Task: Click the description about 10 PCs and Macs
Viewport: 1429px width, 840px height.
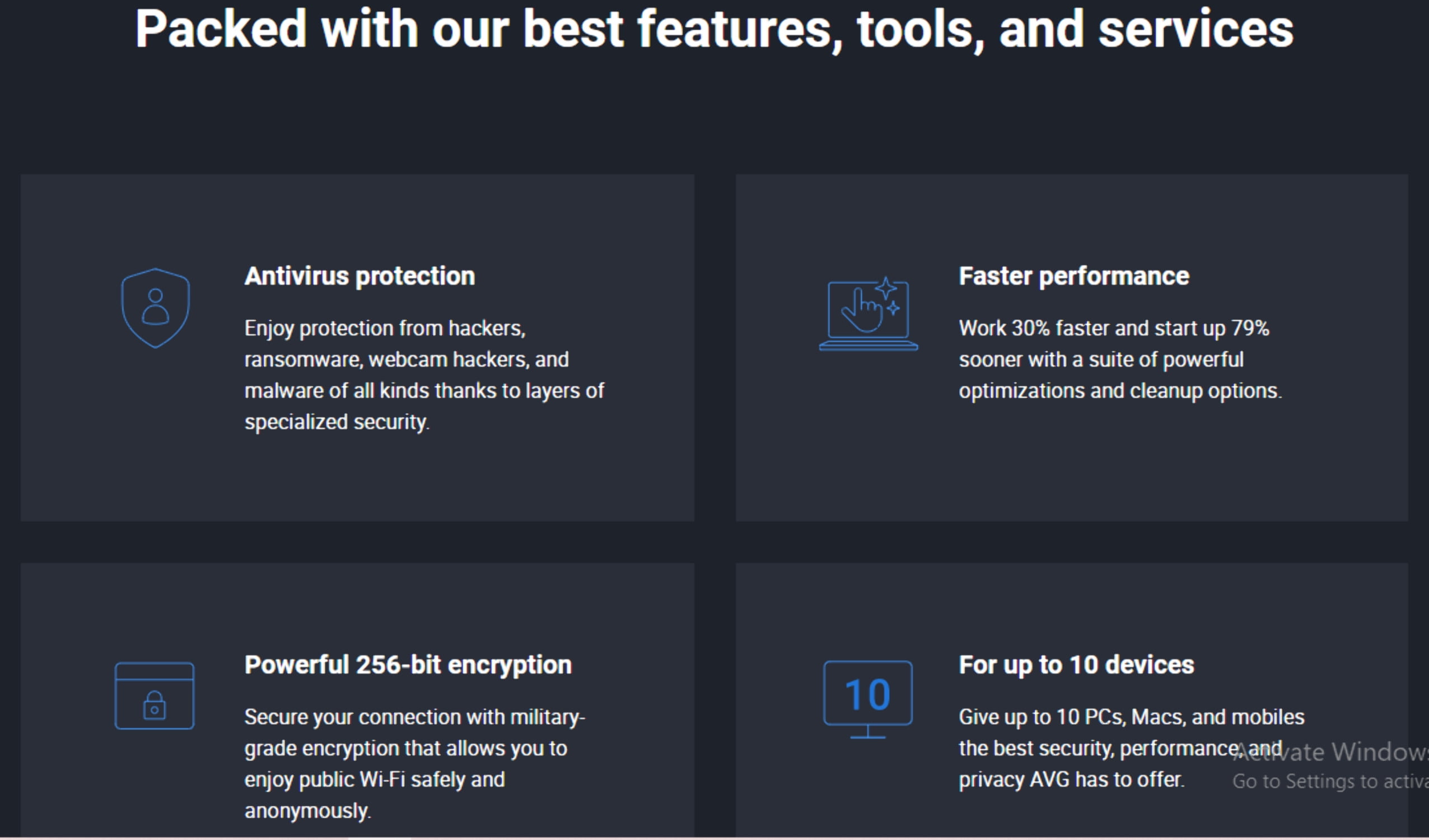Action: click(1131, 748)
